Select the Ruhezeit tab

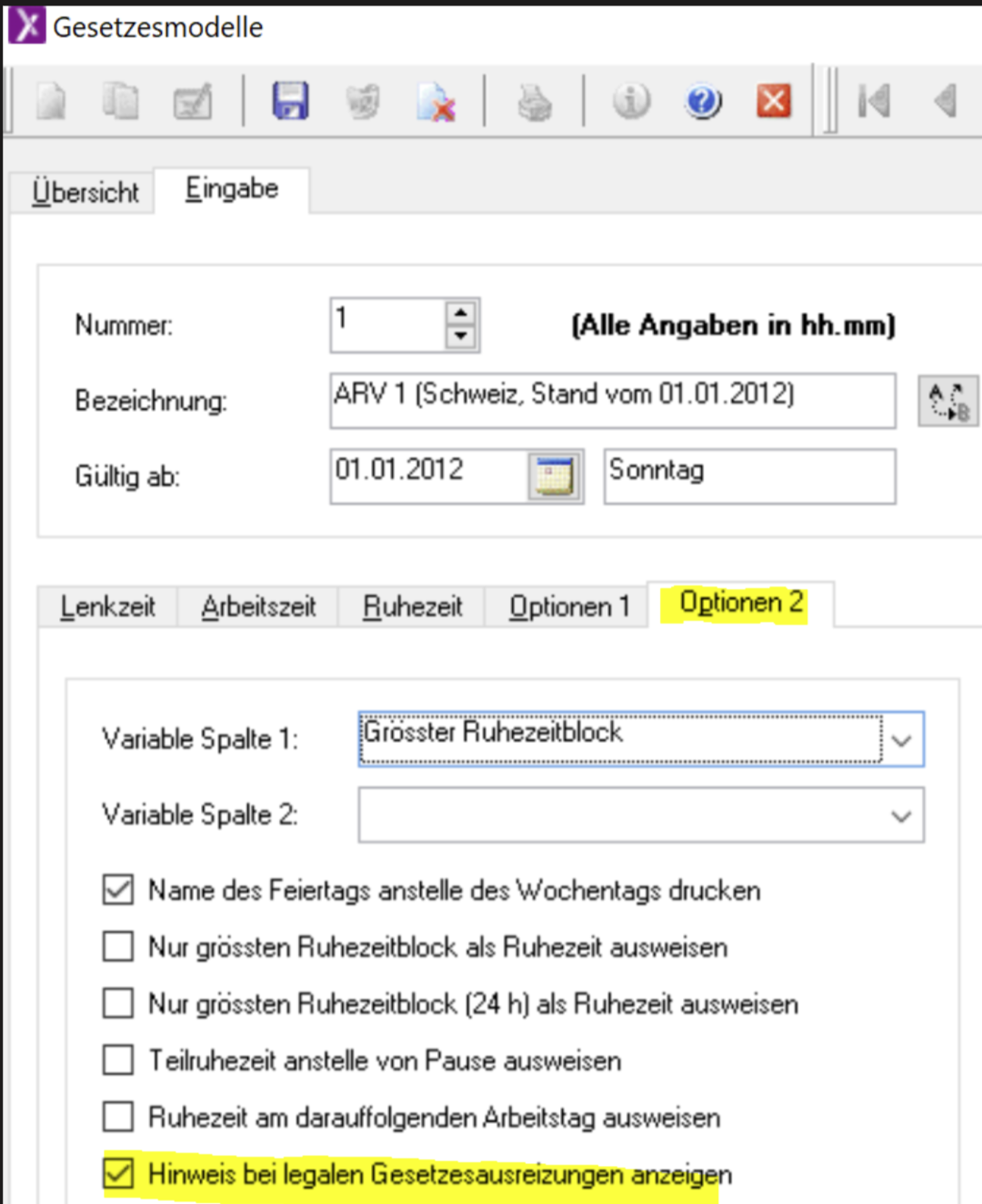[x=412, y=607]
